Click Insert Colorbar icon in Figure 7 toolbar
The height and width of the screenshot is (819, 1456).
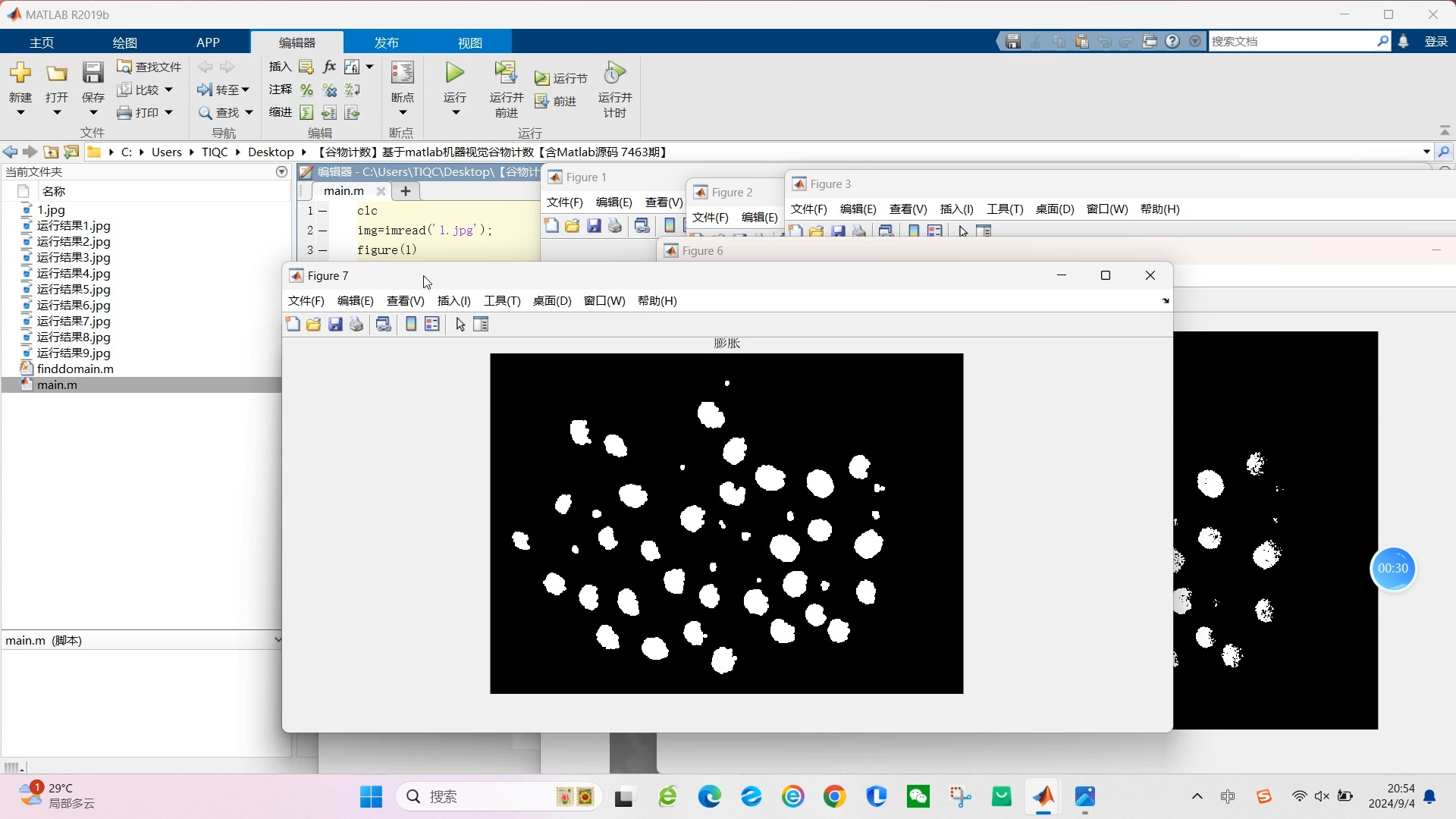(x=411, y=325)
